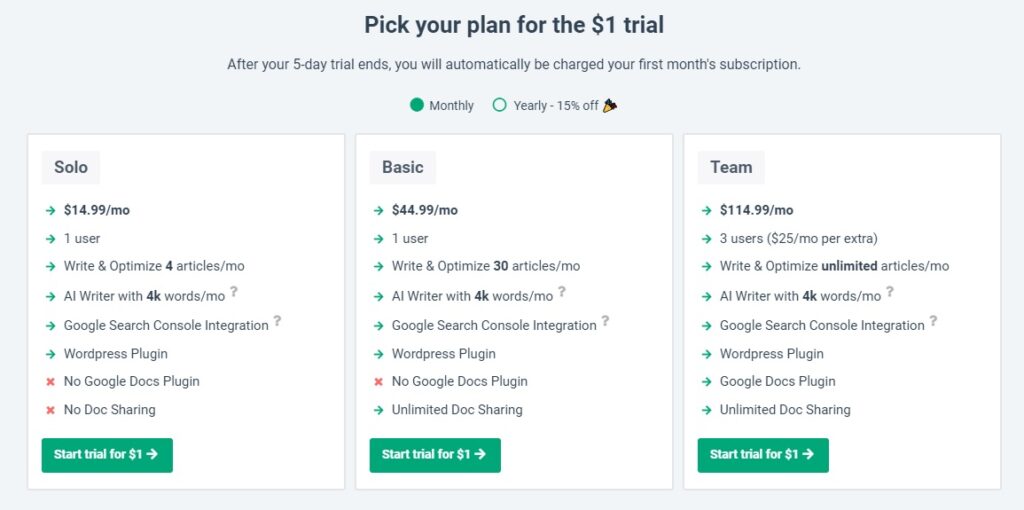The height and width of the screenshot is (510, 1024).
Task: Click the Yearly - 15% off label
Action: pos(556,105)
